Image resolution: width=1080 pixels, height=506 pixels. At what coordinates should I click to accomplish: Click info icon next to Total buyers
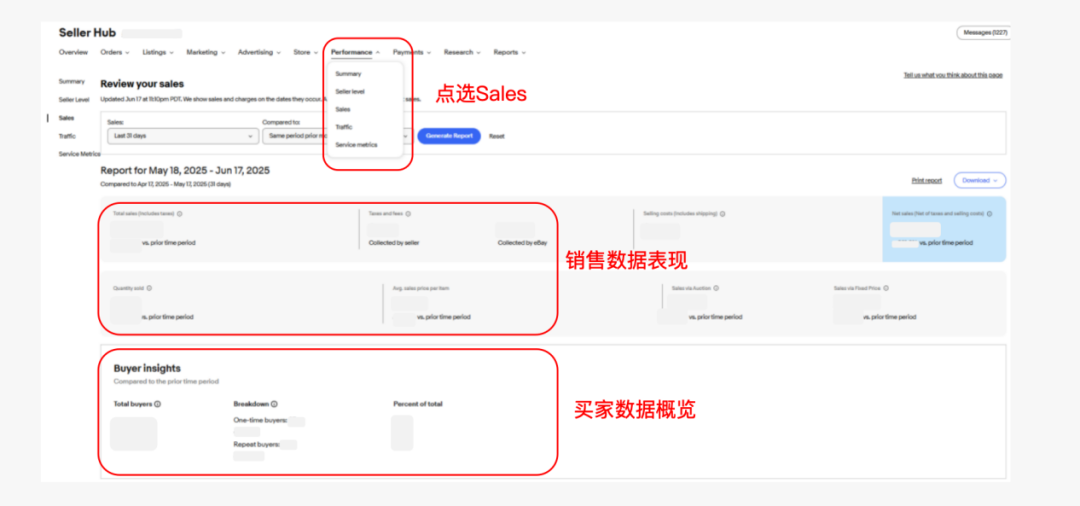(158, 404)
